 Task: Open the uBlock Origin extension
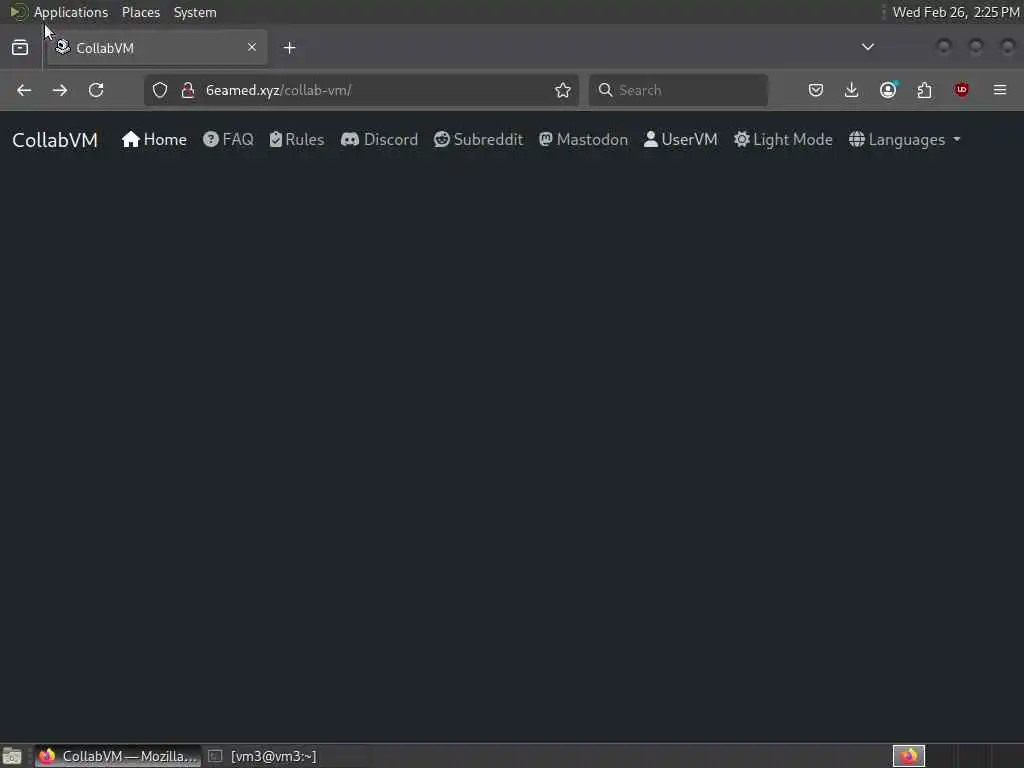pyautogui.click(x=961, y=90)
